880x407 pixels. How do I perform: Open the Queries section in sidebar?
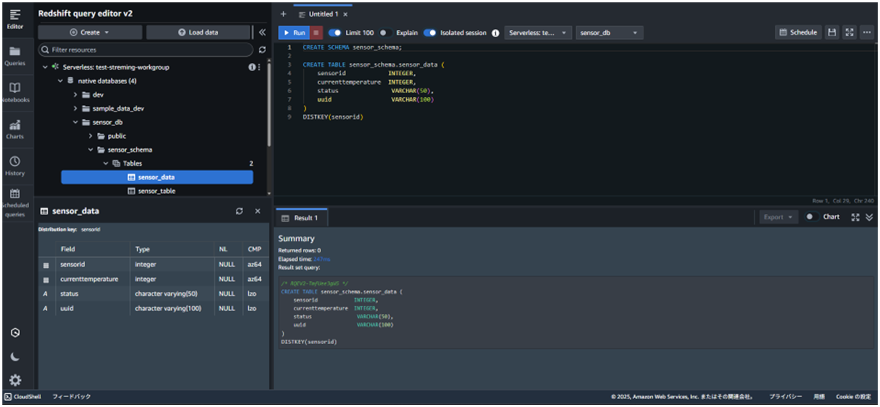point(15,54)
